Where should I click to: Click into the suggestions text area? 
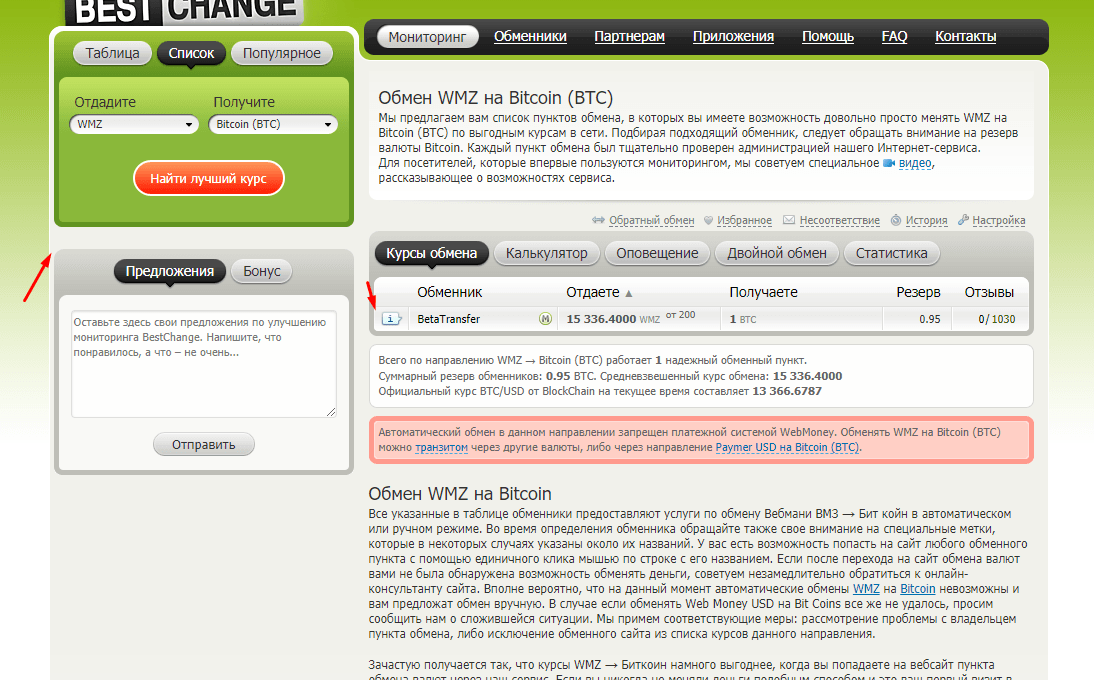click(203, 364)
